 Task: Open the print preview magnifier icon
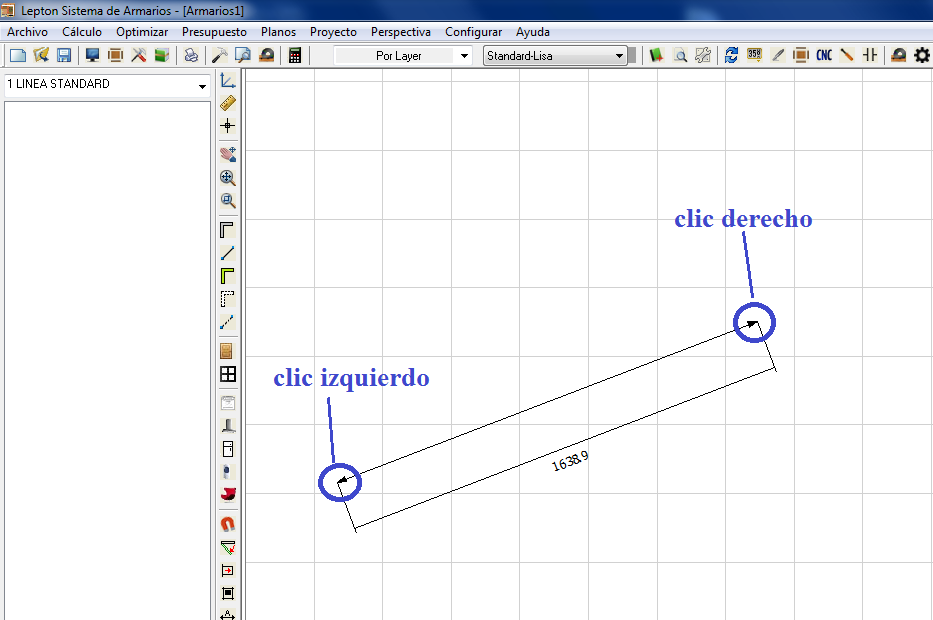tap(243, 55)
